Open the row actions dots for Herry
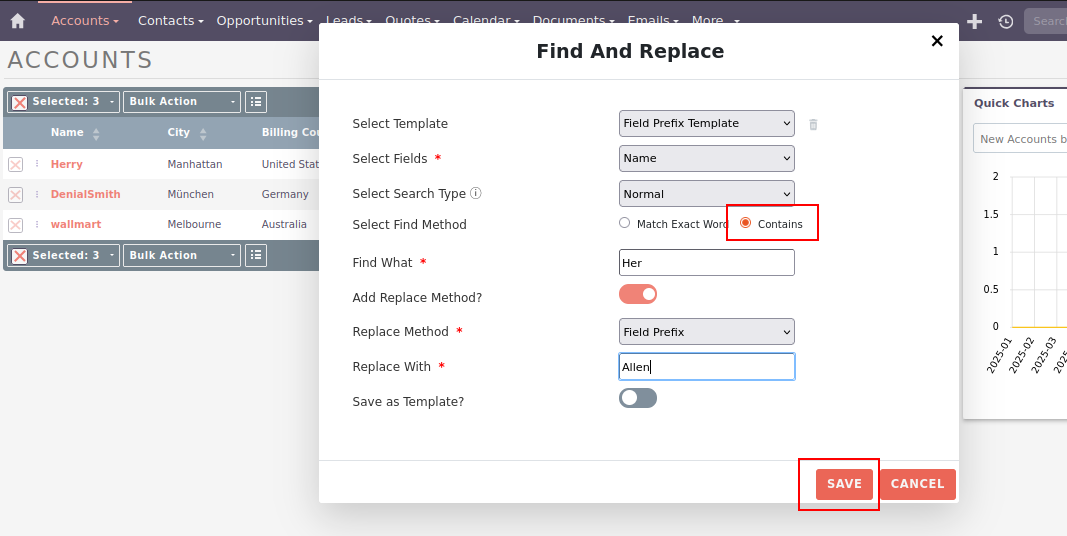The image size is (1067, 536). coord(37,164)
